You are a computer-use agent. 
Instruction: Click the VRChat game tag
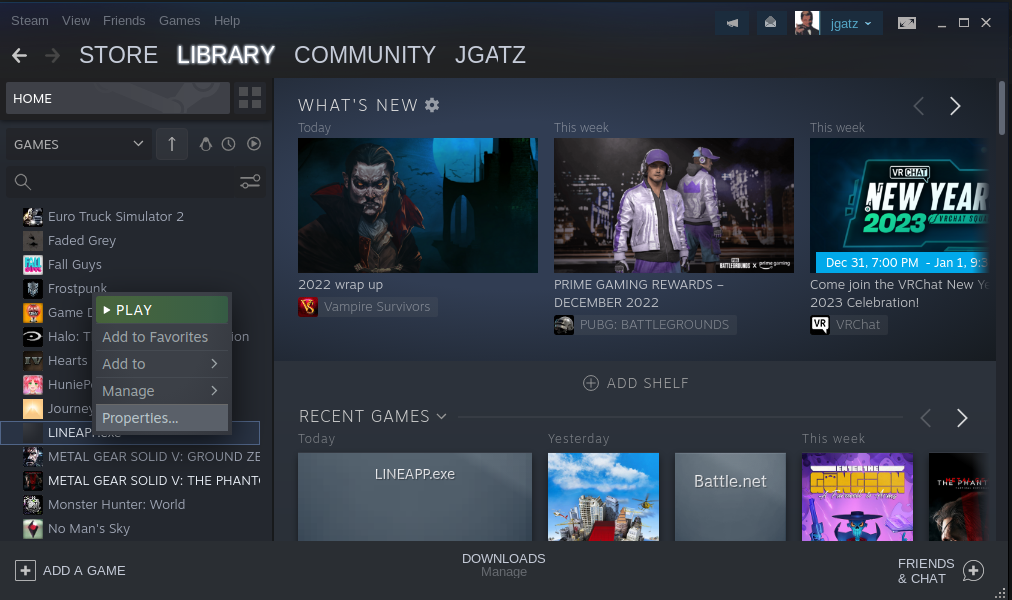(849, 325)
